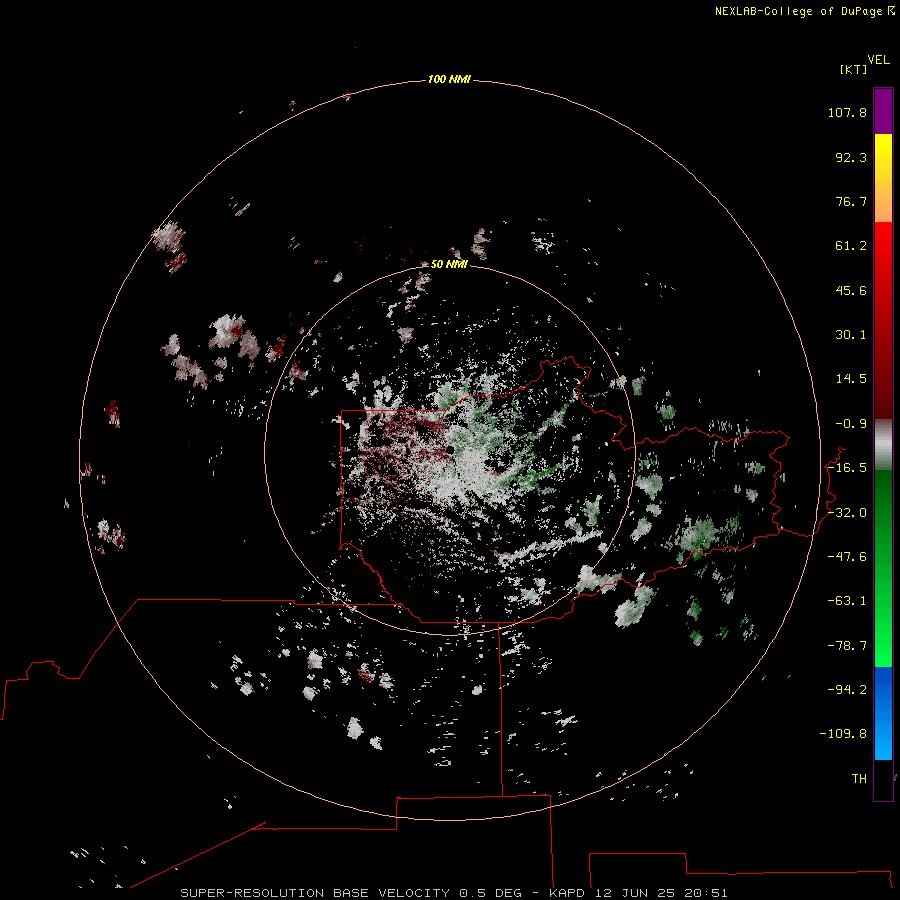Click the -94.2 velocity scale value
900x900 pixels.
coord(847,690)
